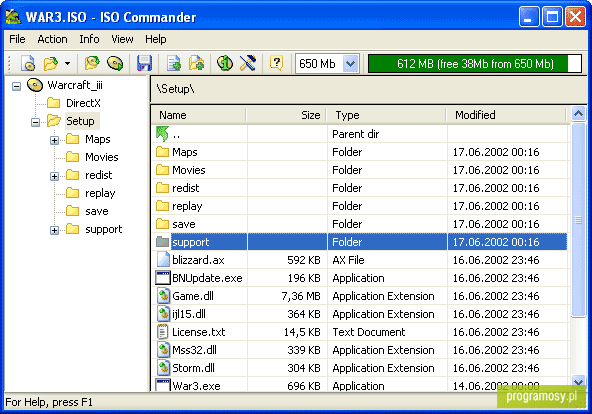
Task: Expand the redist tree folder
Action: (x=54, y=176)
